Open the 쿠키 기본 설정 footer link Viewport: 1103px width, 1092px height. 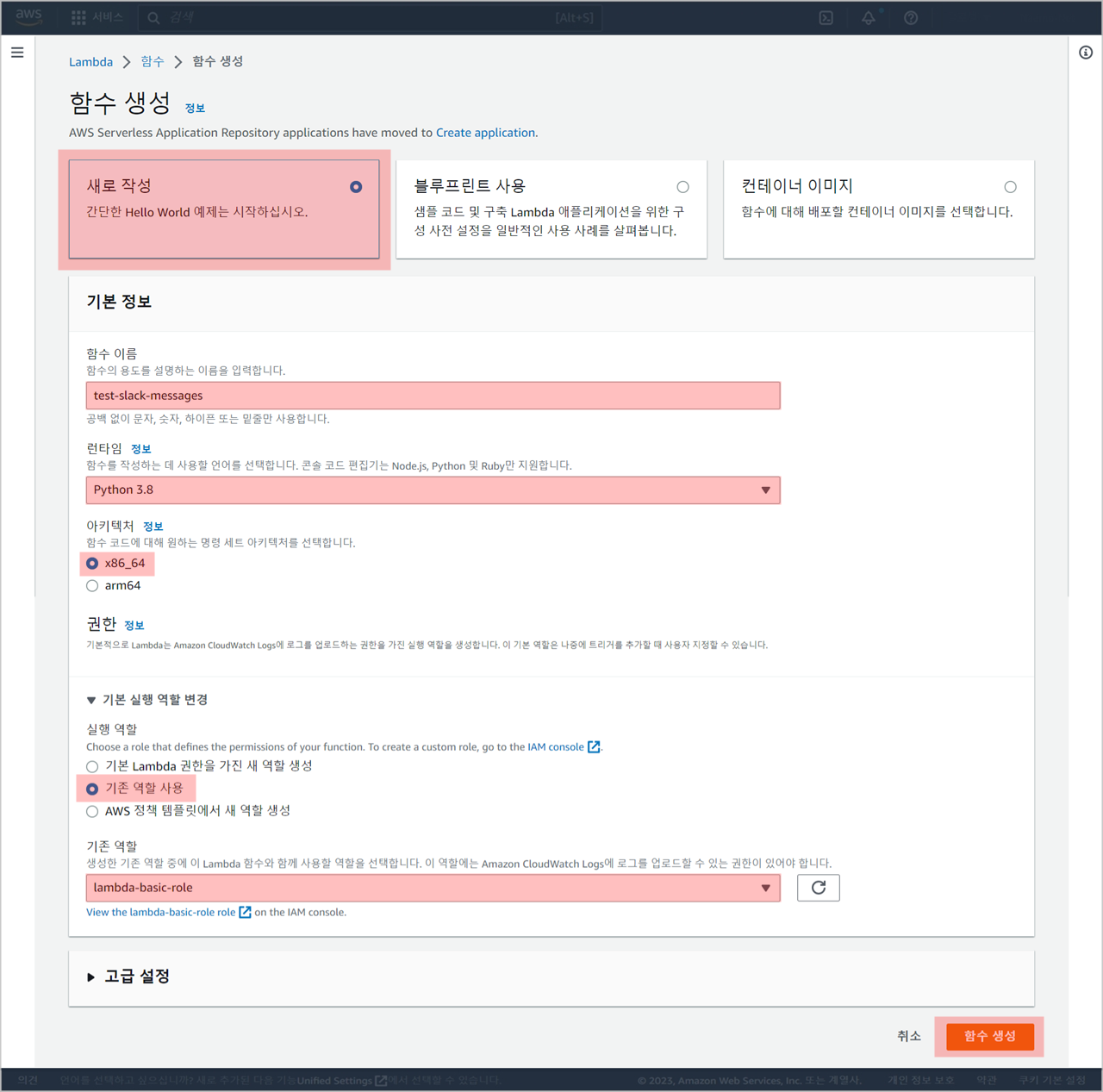(x=1052, y=1080)
